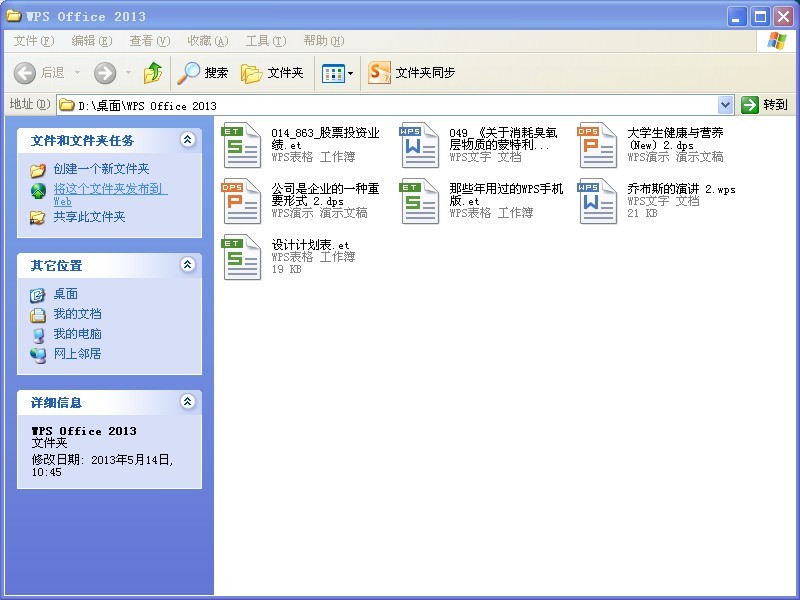Select 那些年用过的WPS手机版.et file icon
The height and width of the screenshot is (600, 800).
pos(420,201)
